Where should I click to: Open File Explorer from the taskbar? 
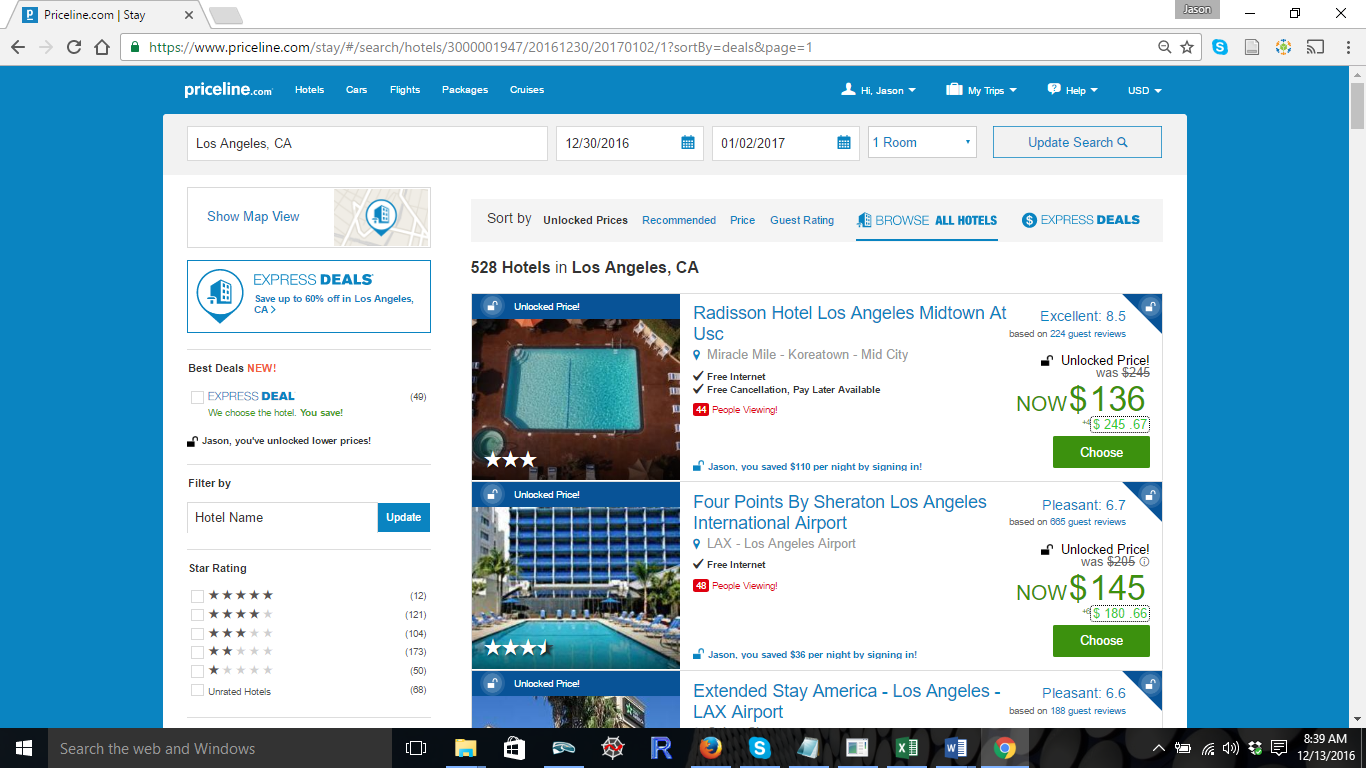[466, 748]
